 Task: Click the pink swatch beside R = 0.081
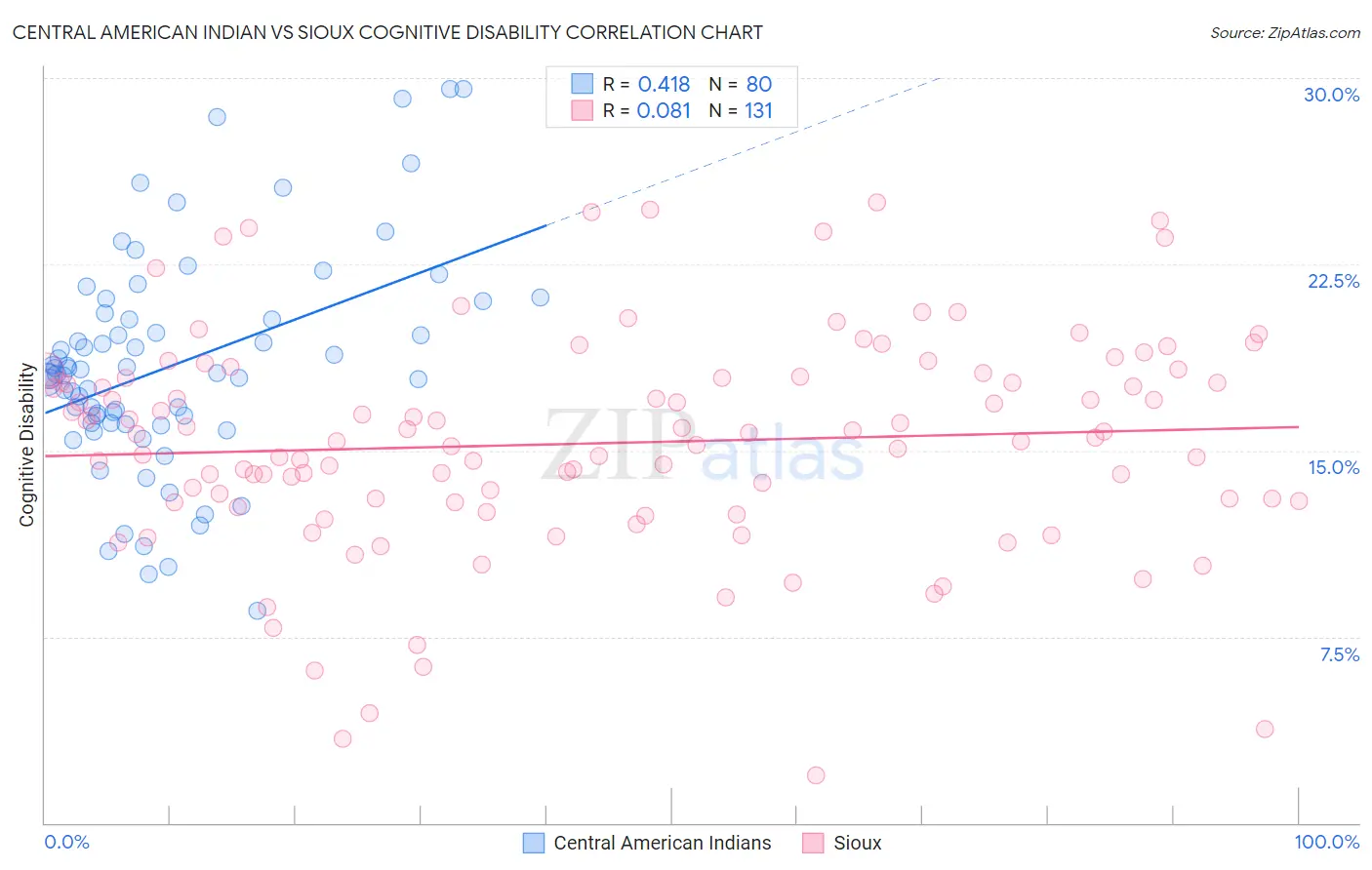[x=583, y=110]
